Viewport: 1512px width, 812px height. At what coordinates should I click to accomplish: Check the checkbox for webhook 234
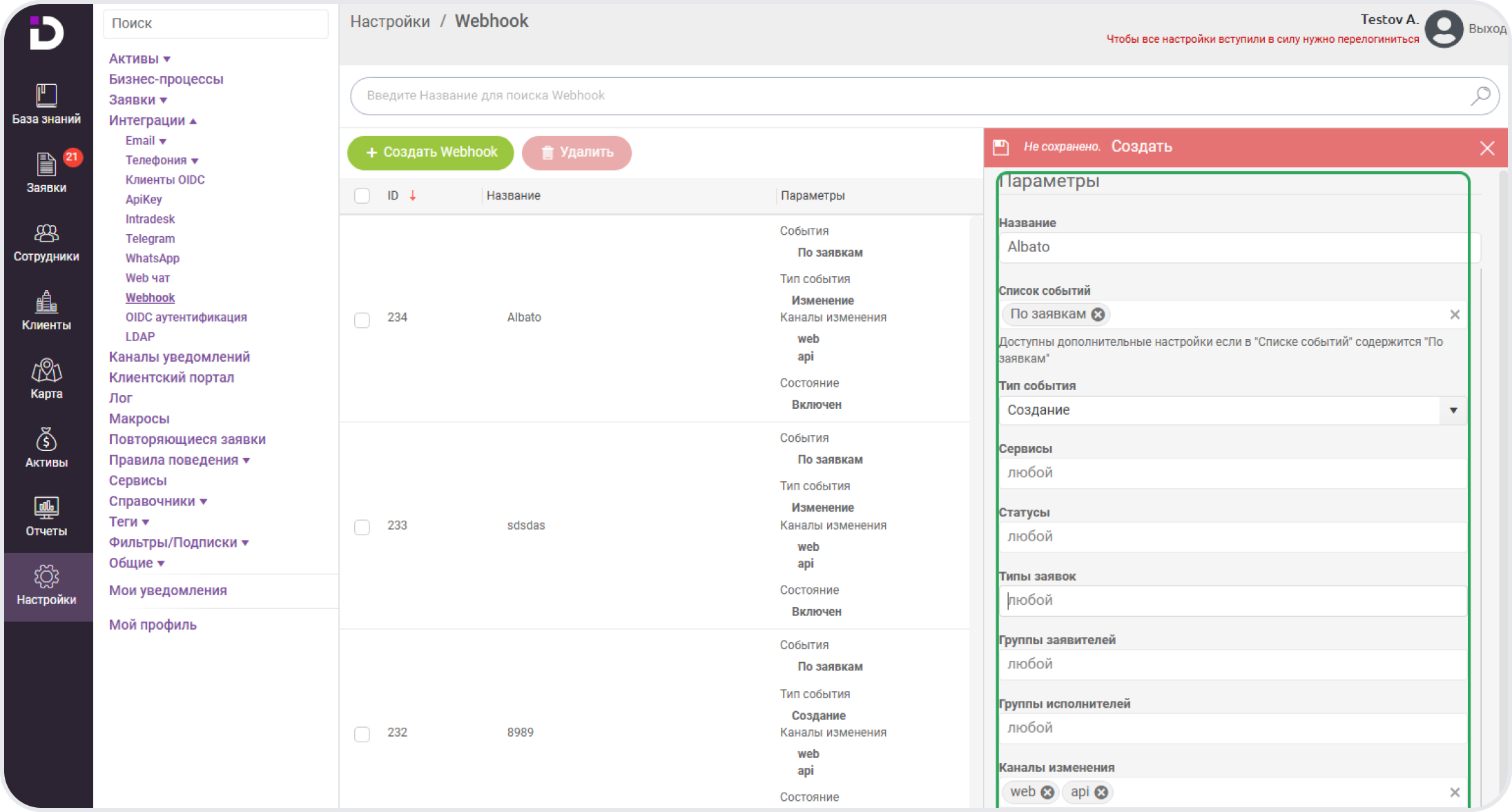pyautogui.click(x=362, y=320)
